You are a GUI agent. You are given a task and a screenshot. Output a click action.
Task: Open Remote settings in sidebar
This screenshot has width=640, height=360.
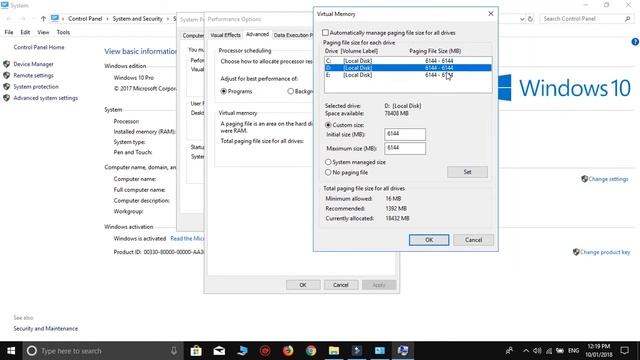(x=33, y=76)
